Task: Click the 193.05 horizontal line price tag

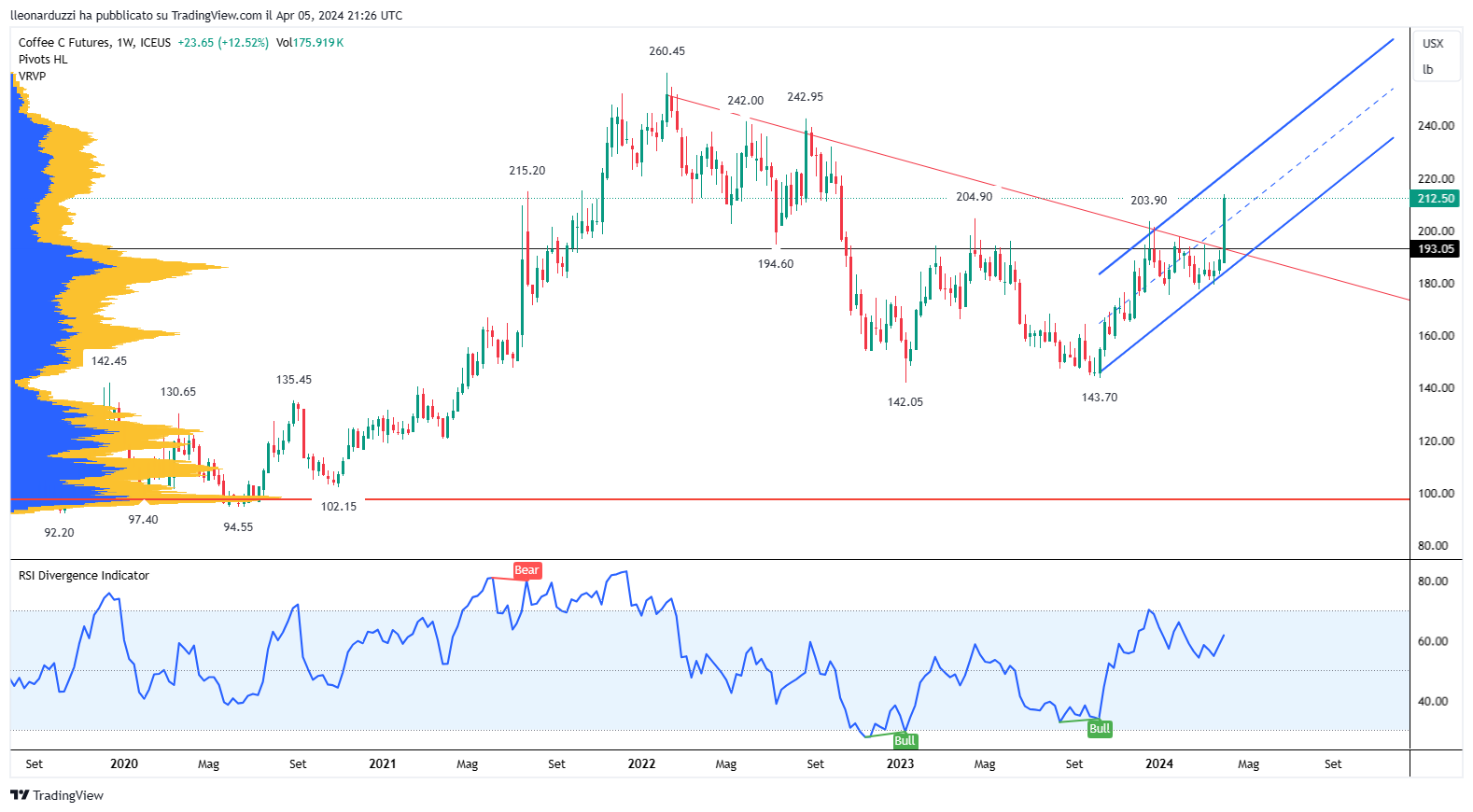Action: pyautogui.click(x=1436, y=248)
